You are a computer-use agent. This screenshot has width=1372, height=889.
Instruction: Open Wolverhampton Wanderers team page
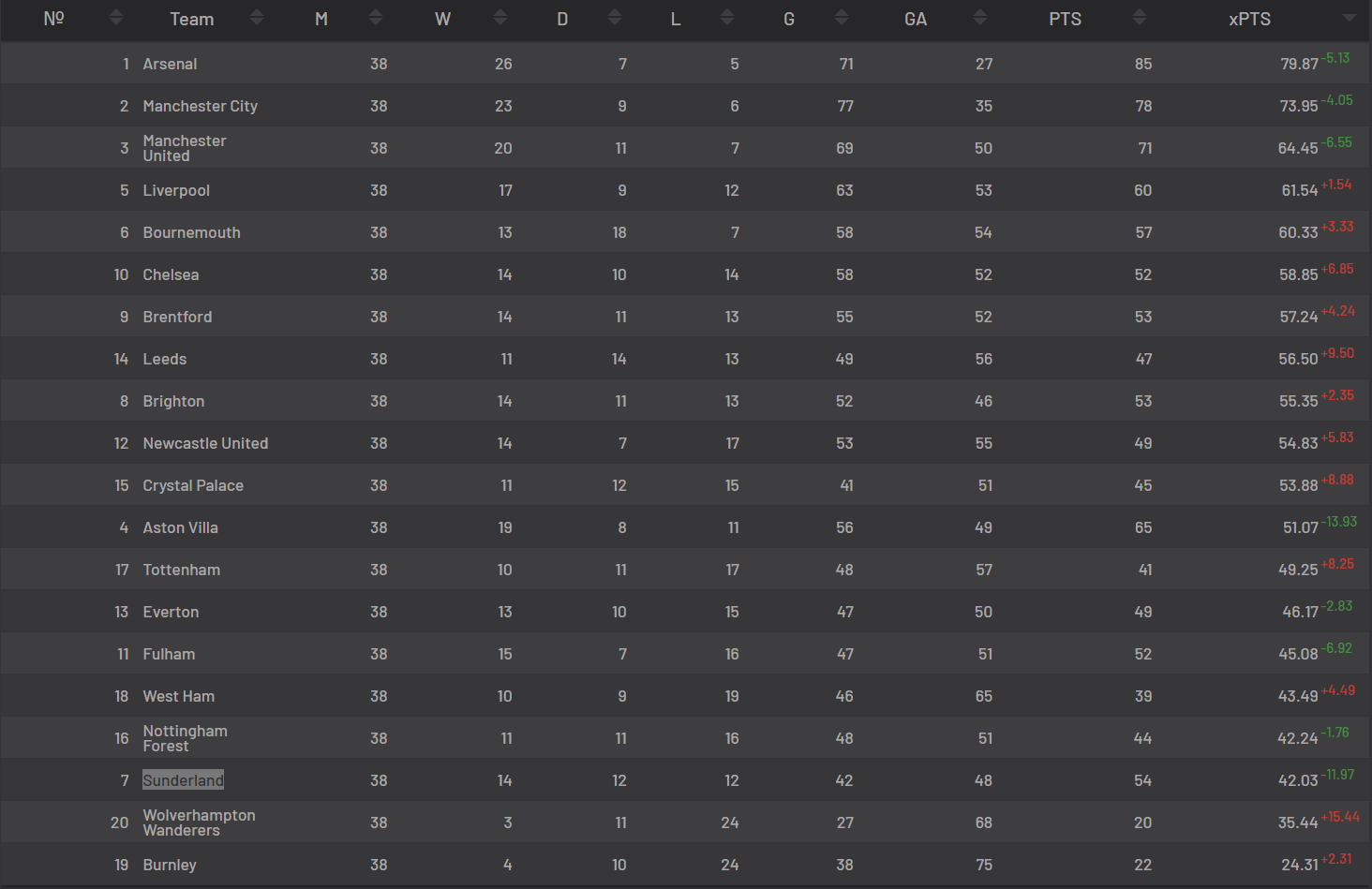199,822
